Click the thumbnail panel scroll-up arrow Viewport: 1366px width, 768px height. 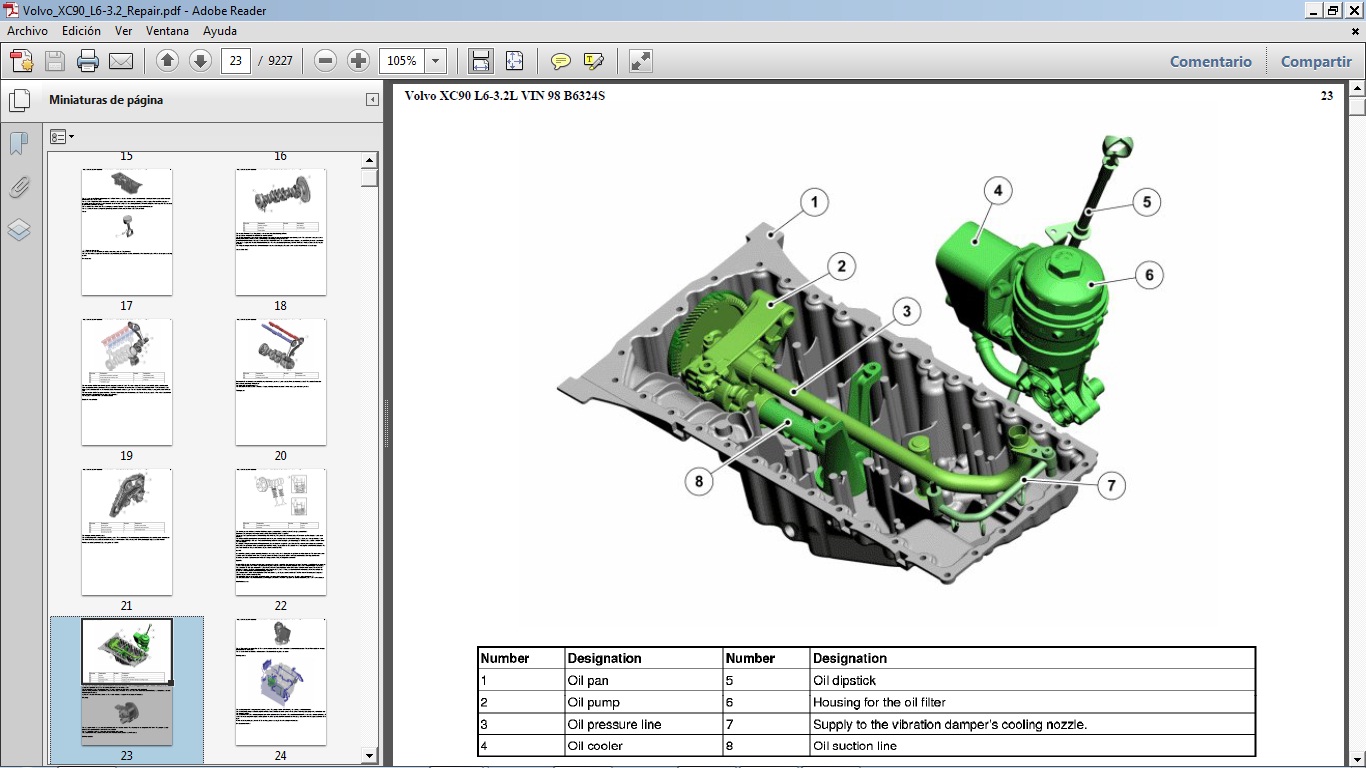tap(370, 160)
